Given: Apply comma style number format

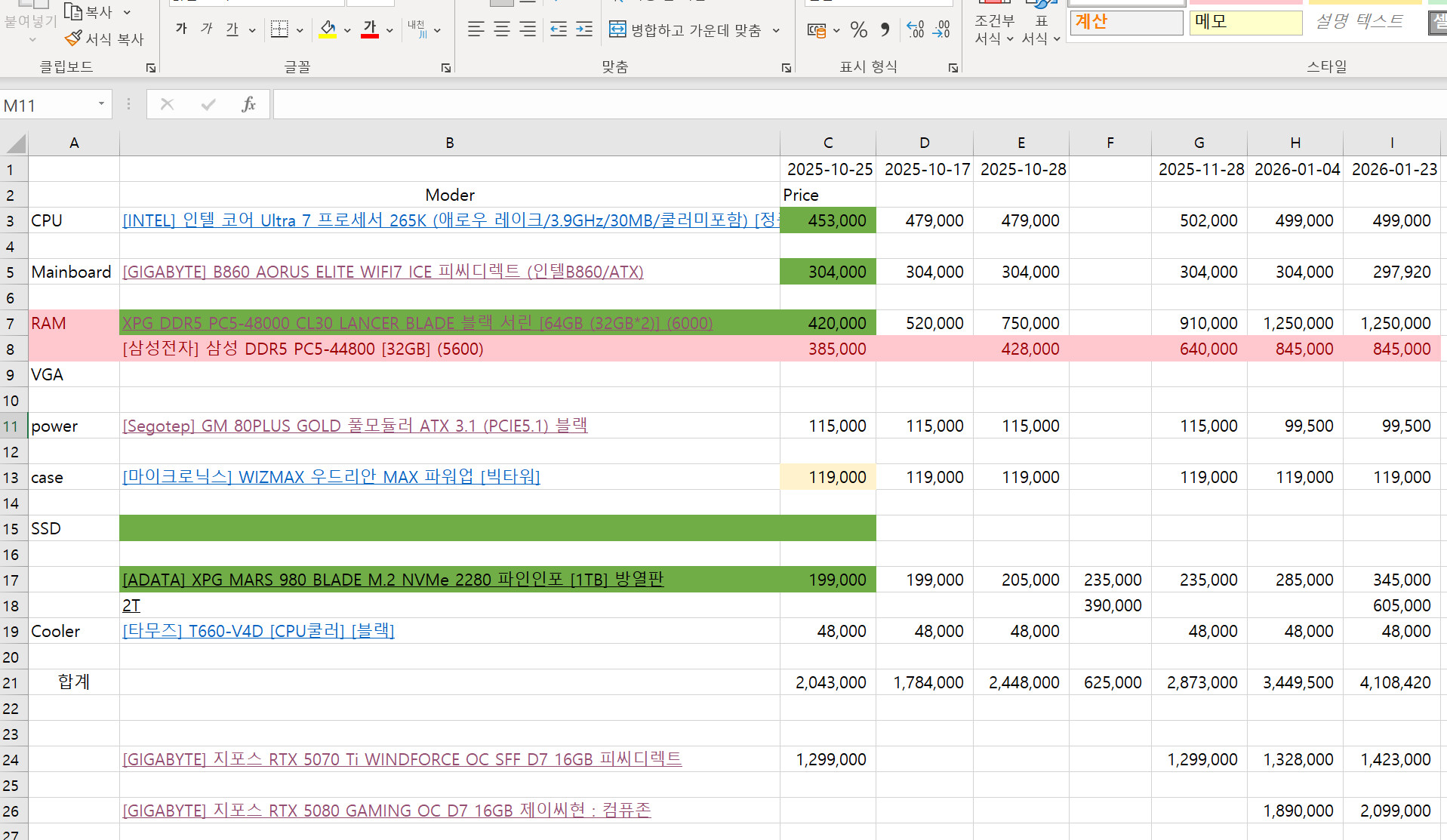Looking at the screenshot, I should click(885, 30).
